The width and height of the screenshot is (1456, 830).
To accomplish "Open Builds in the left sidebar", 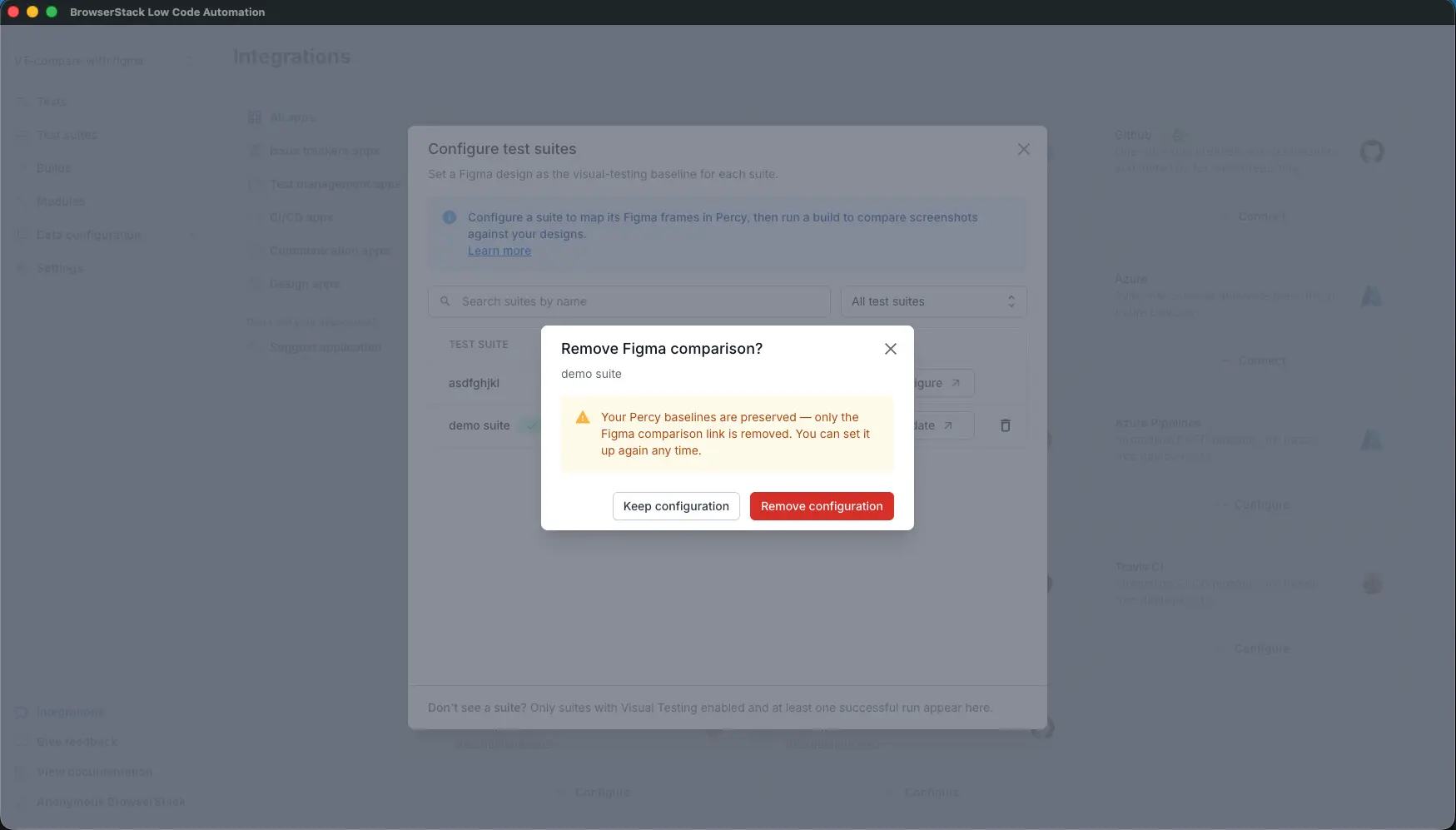I will pos(53,168).
